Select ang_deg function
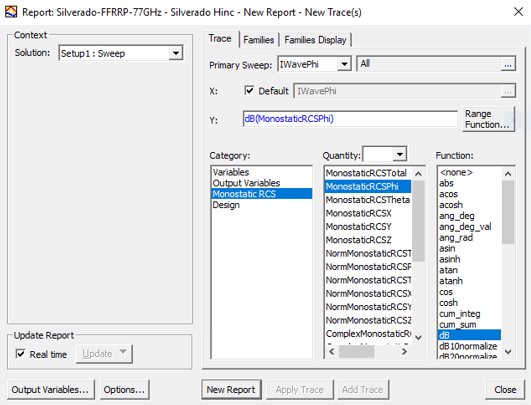 click(x=469, y=216)
